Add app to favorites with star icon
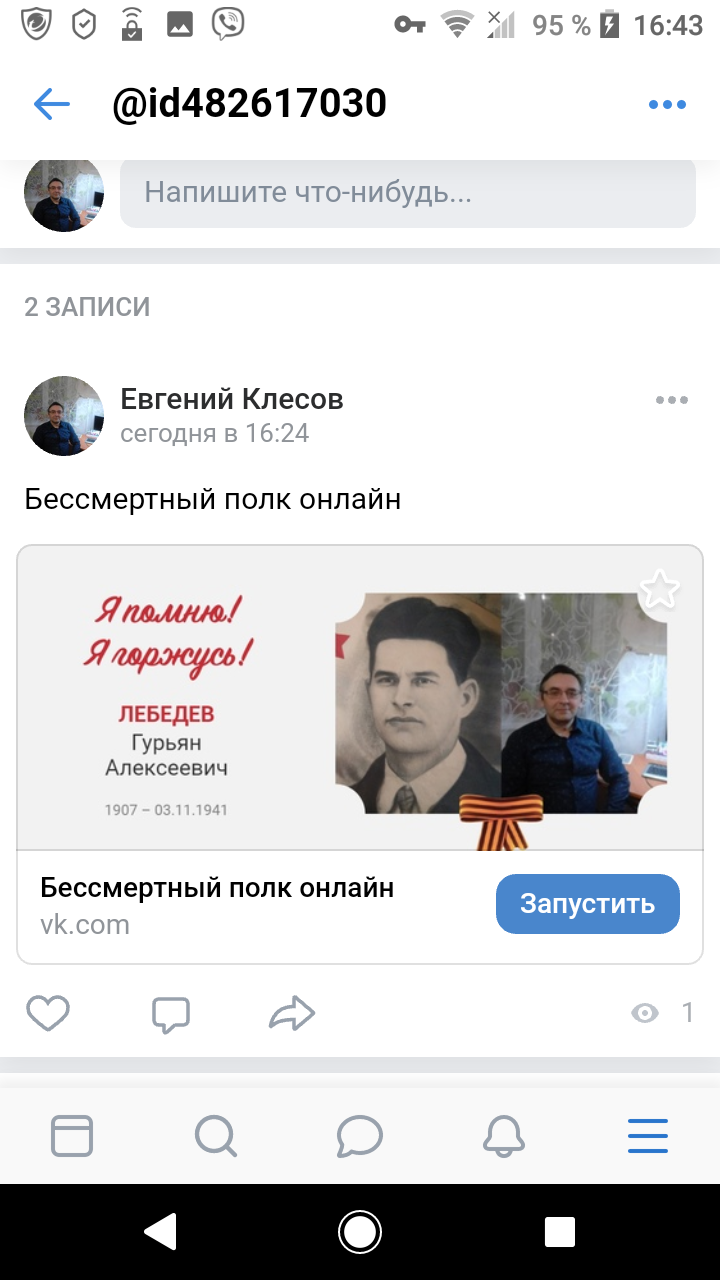This screenshot has width=720, height=1280. click(x=659, y=589)
